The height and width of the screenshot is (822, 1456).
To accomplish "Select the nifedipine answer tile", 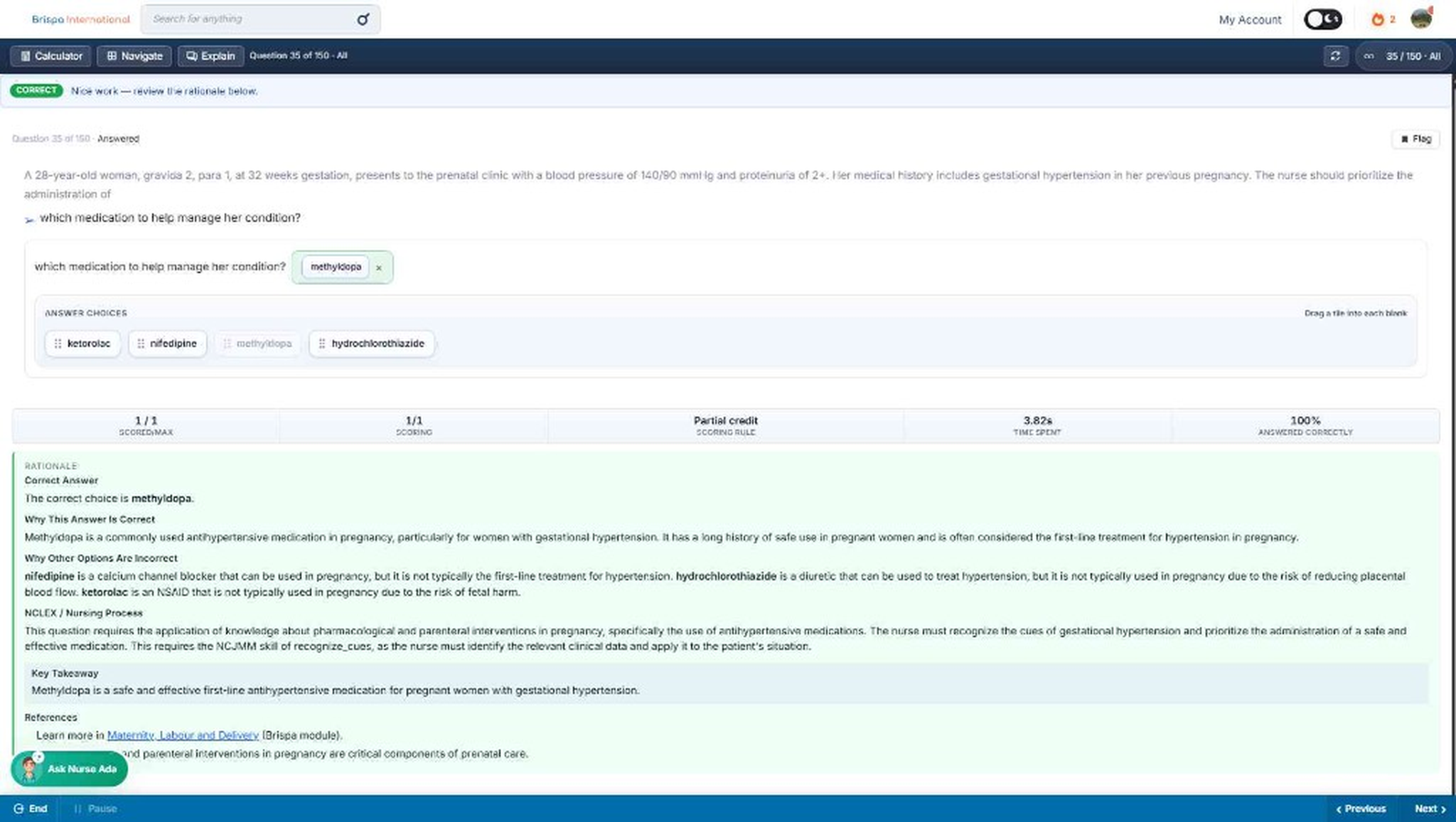I will click(167, 343).
